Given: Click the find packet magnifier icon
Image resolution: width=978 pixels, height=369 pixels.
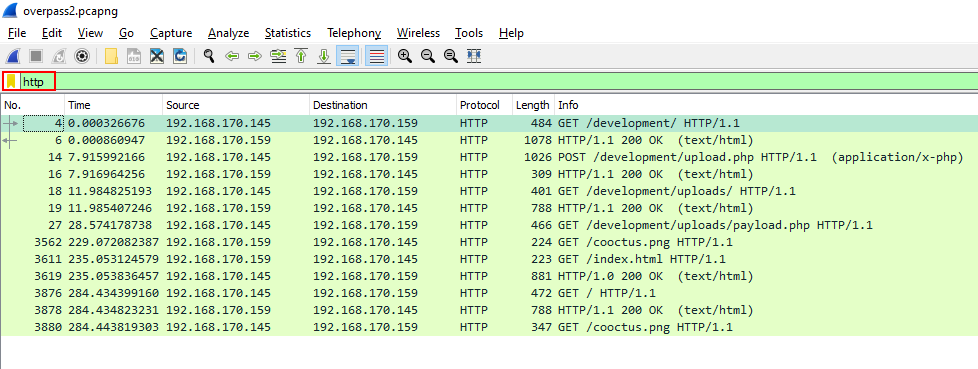Looking at the screenshot, I should pyautogui.click(x=210, y=56).
